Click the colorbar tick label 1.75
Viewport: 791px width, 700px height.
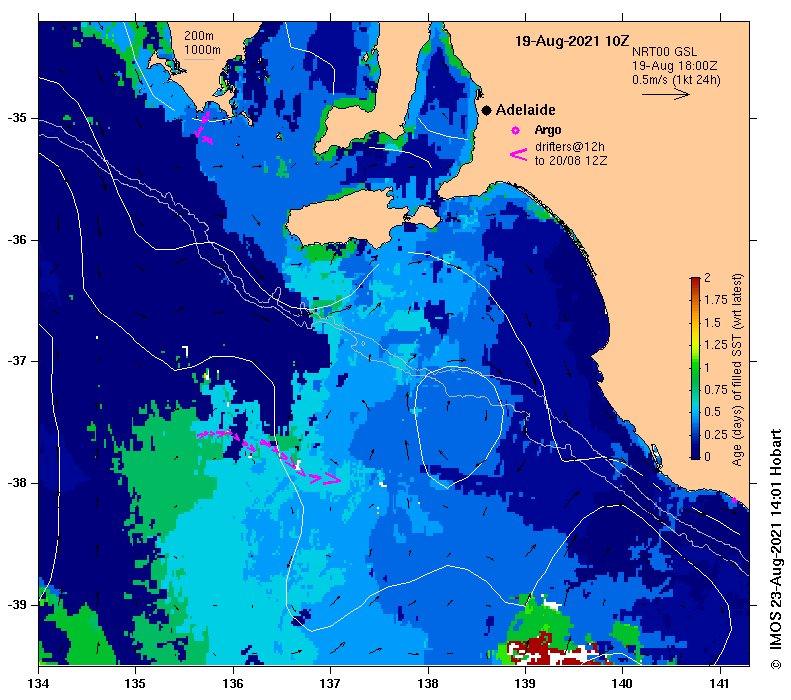click(716, 300)
